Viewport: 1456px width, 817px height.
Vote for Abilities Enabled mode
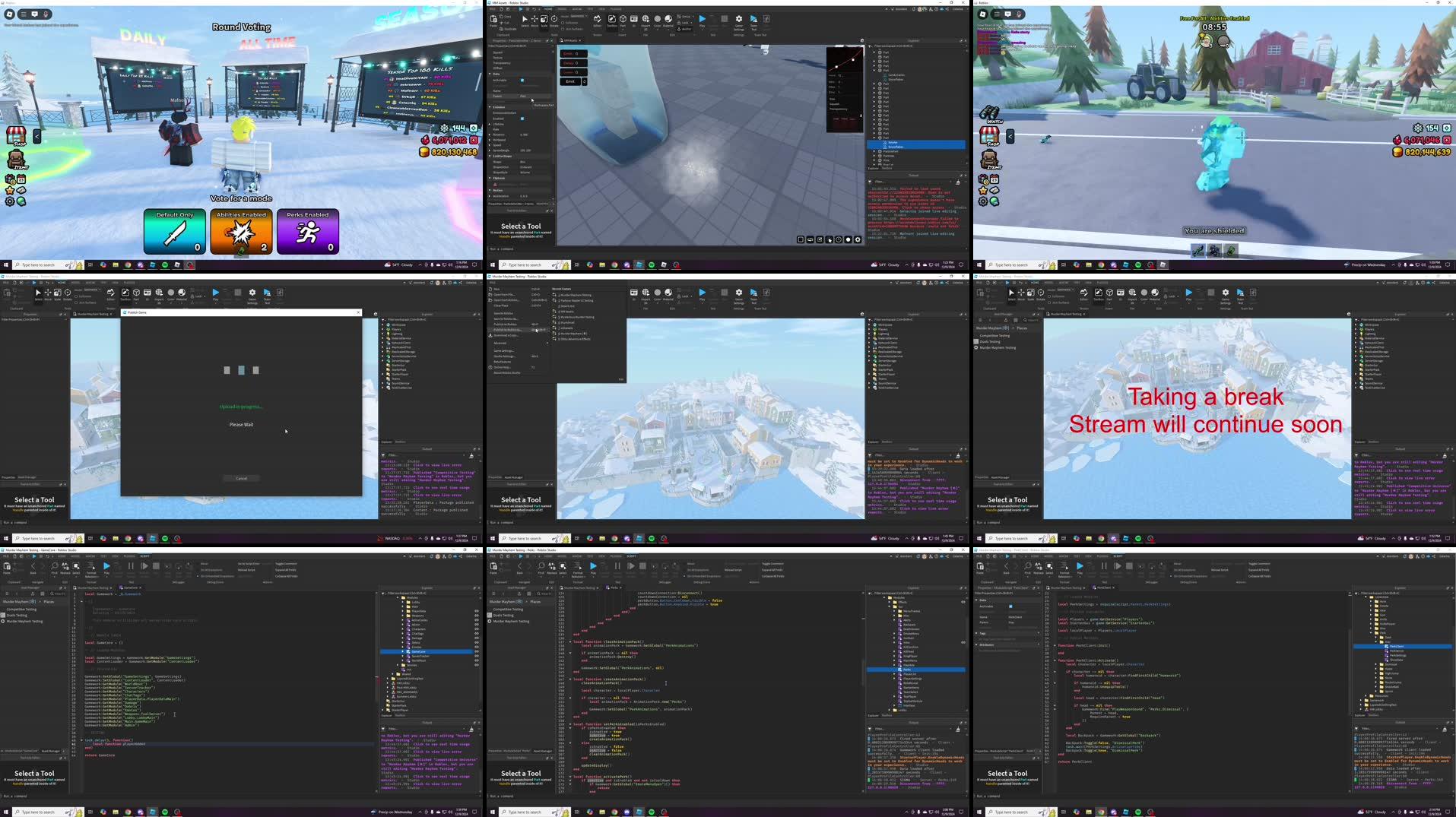(241, 232)
